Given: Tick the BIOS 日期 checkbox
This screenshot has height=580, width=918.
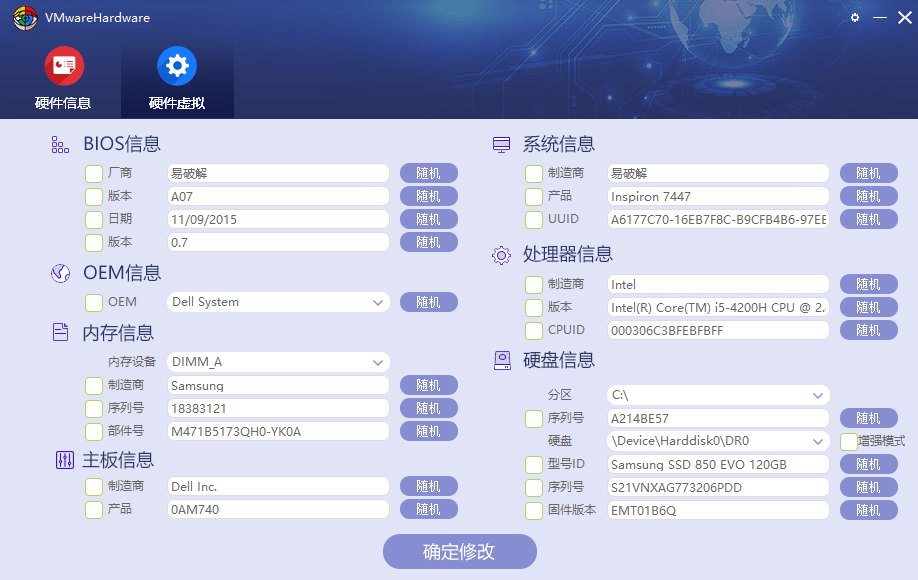Looking at the screenshot, I should (94, 219).
